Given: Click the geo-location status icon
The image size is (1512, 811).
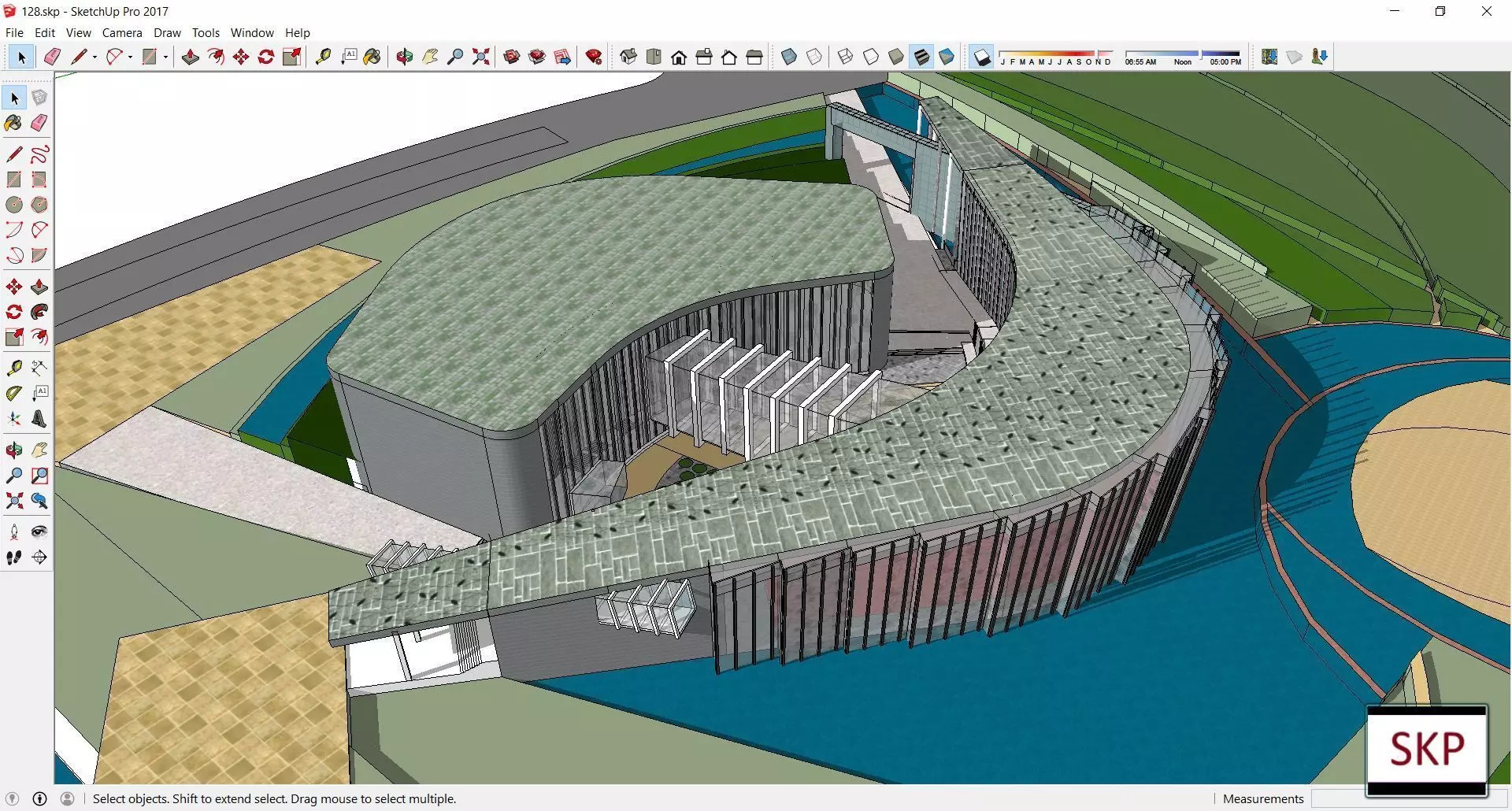Looking at the screenshot, I should pos(12,798).
